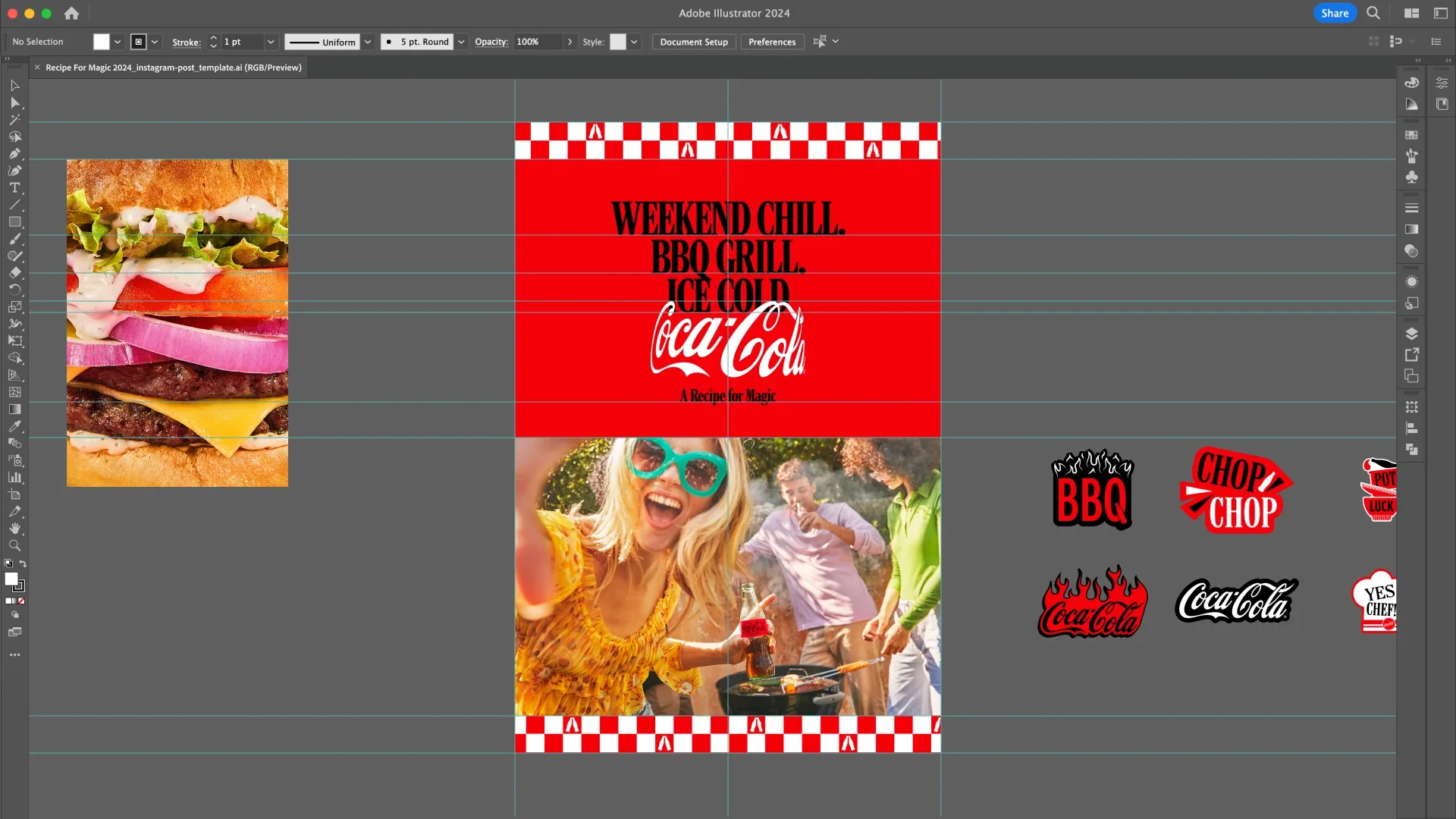
Task: Select the Artboard tool
Action: (x=14, y=495)
